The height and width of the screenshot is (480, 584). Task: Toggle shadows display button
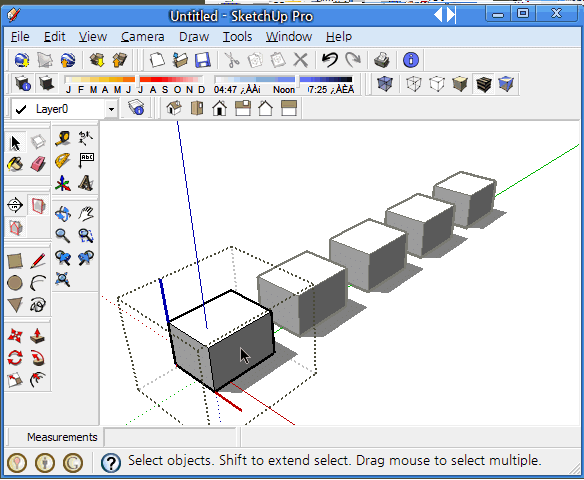coord(47,83)
